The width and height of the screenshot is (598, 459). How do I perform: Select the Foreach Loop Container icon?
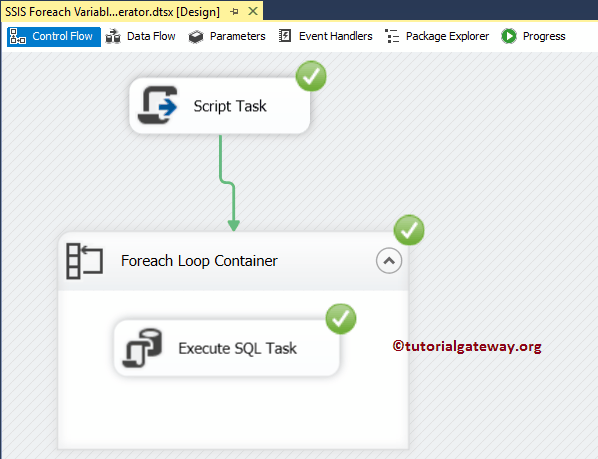click(x=84, y=261)
